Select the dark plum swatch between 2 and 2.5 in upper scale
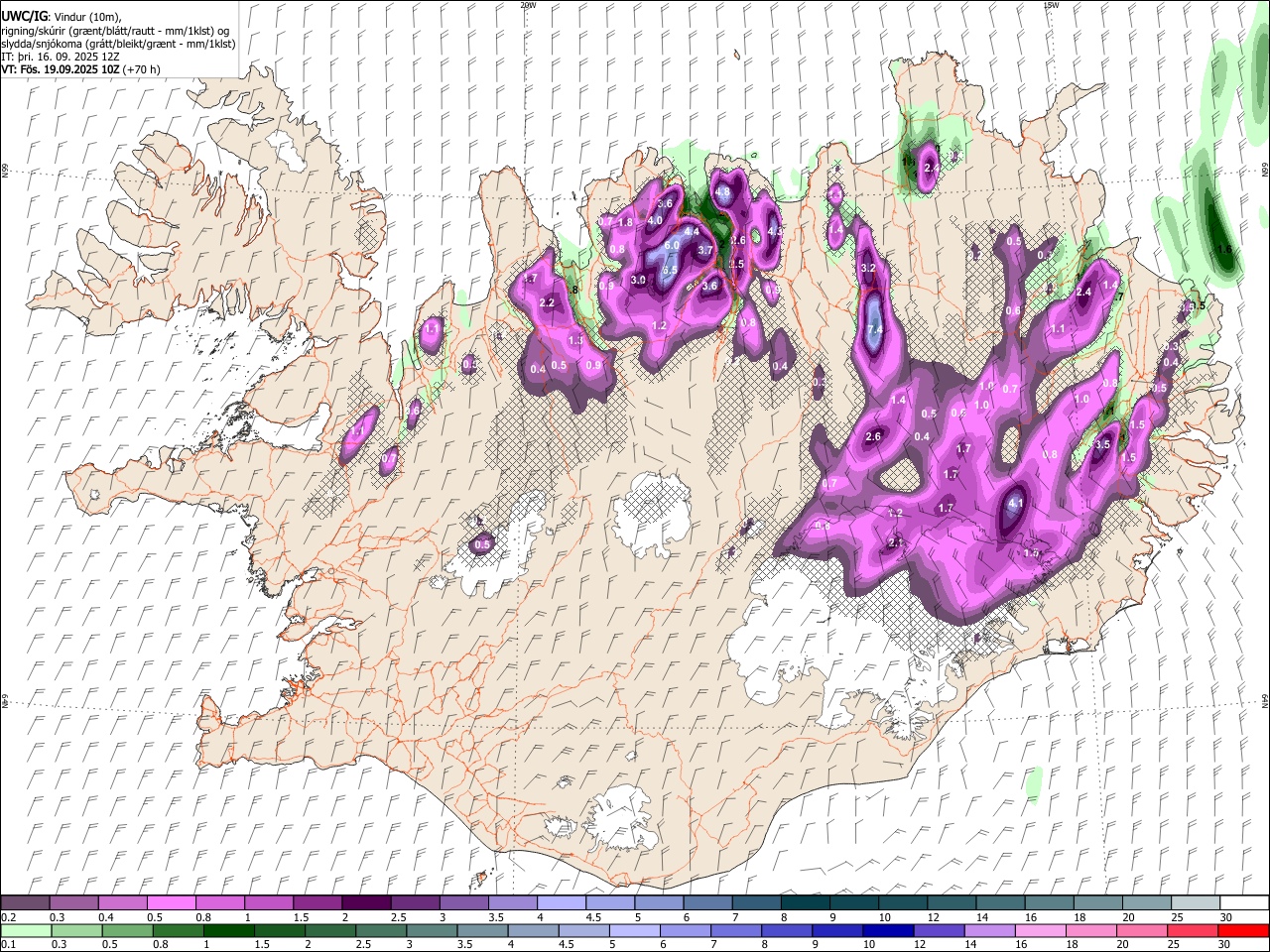The height and width of the screenshot is (952, 1270). point(367,903)
